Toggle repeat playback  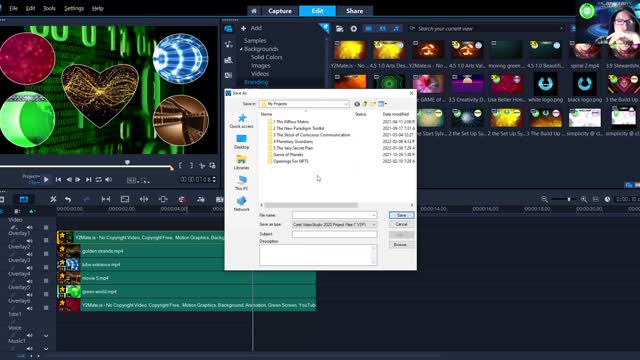98,180
